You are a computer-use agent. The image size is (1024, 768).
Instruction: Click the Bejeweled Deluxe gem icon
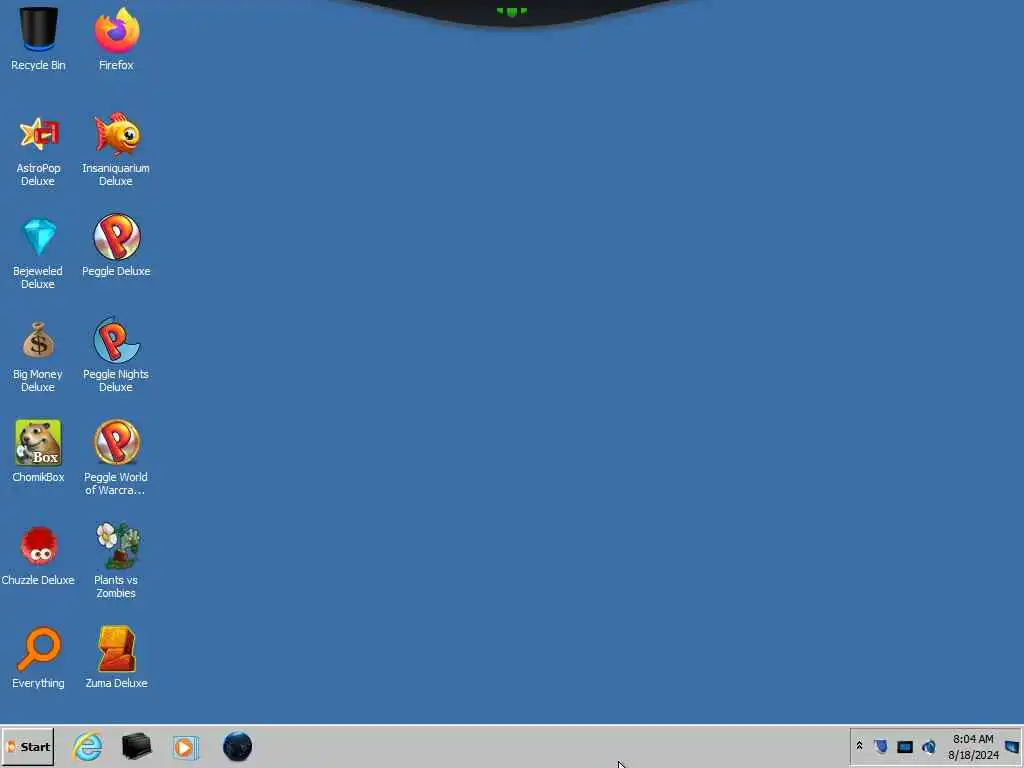point(39,236)
